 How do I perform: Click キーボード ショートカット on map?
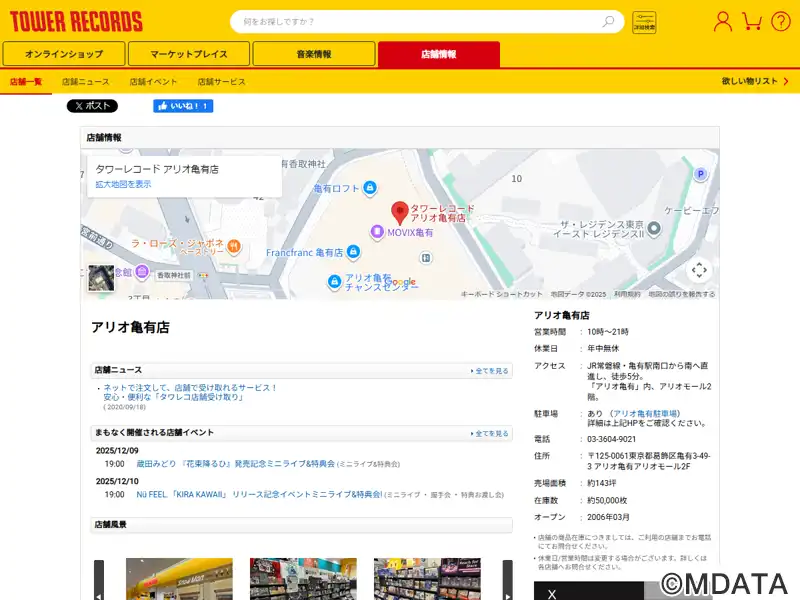(502, 294)
